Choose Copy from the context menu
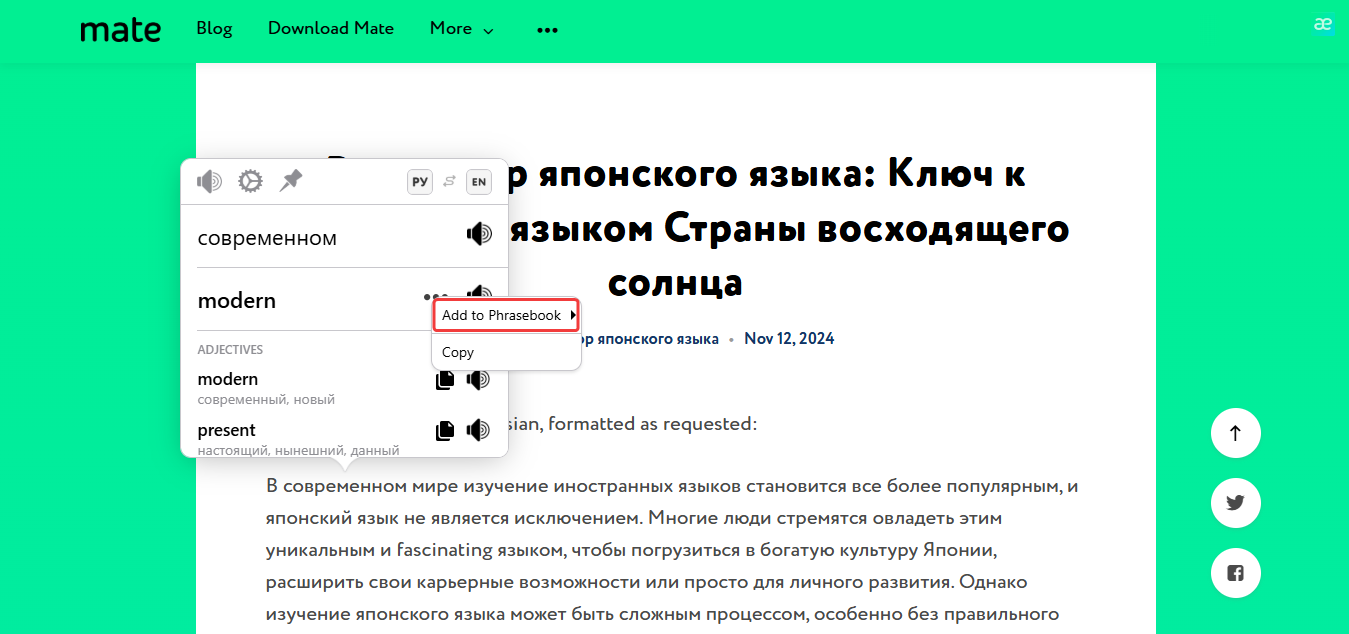Screen dimensions: 1349x634 [458, 352]
